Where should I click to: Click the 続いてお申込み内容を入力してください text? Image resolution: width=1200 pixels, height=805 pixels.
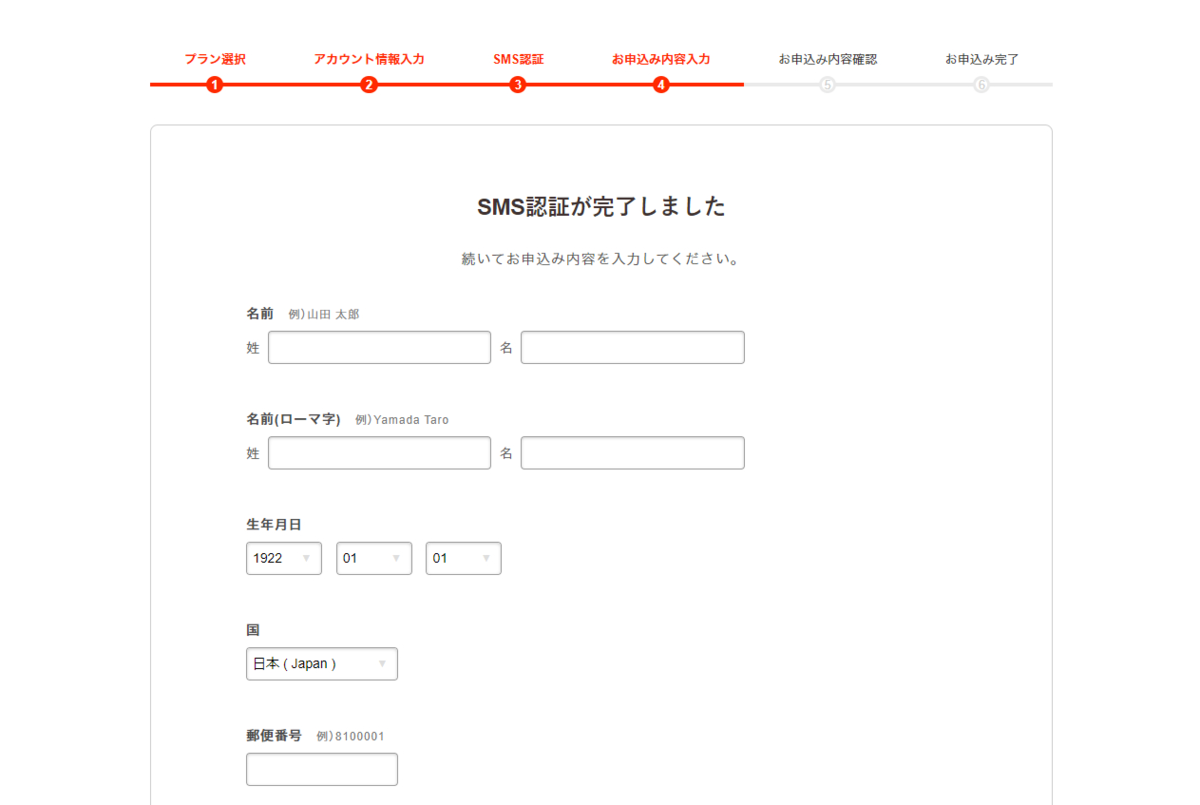coord(601,259)
